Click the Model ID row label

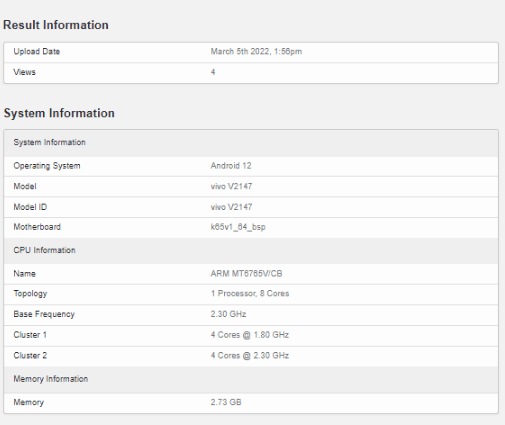click(x=30, y=207)
